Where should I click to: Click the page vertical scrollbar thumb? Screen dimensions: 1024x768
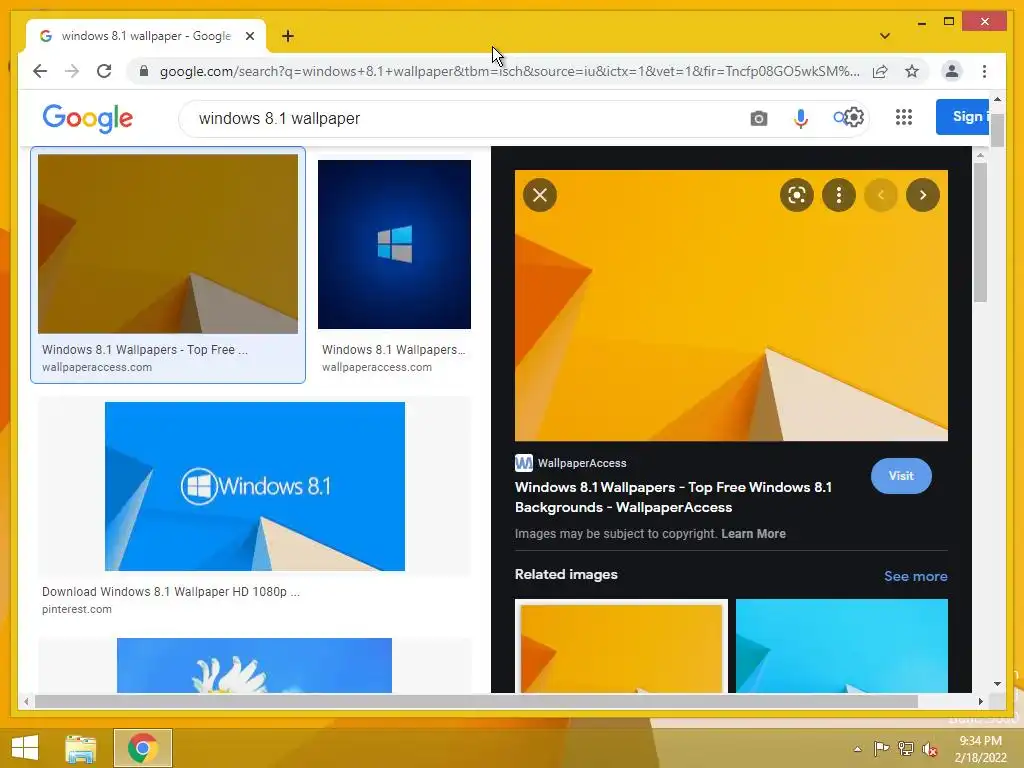point(997,130)
